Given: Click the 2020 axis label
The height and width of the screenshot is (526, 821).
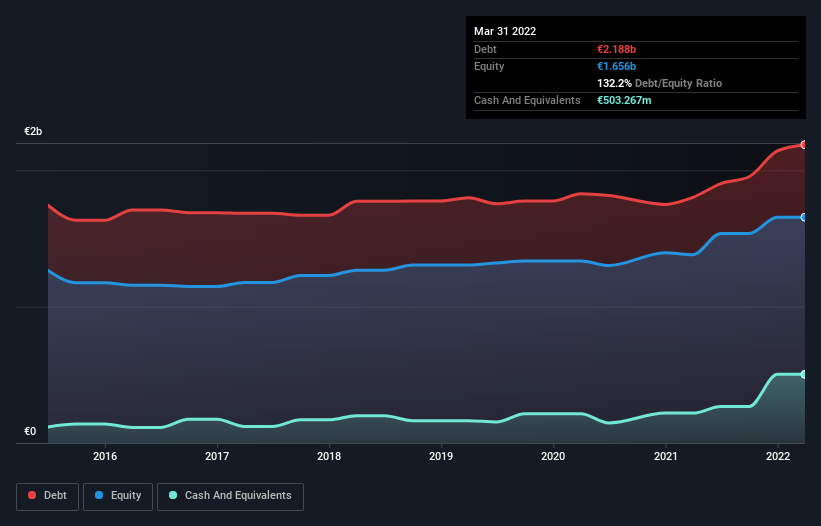Looking at the screenshot, I should pos(553,456).
